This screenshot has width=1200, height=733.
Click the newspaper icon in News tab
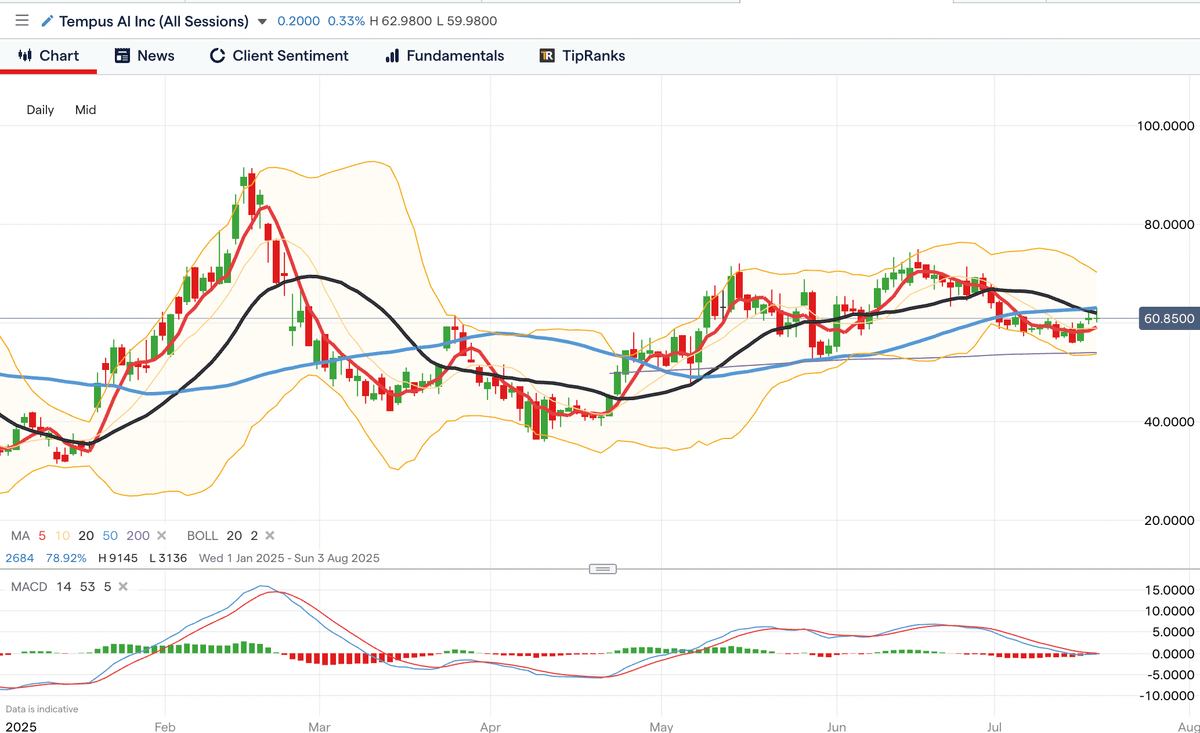(122, 56)
